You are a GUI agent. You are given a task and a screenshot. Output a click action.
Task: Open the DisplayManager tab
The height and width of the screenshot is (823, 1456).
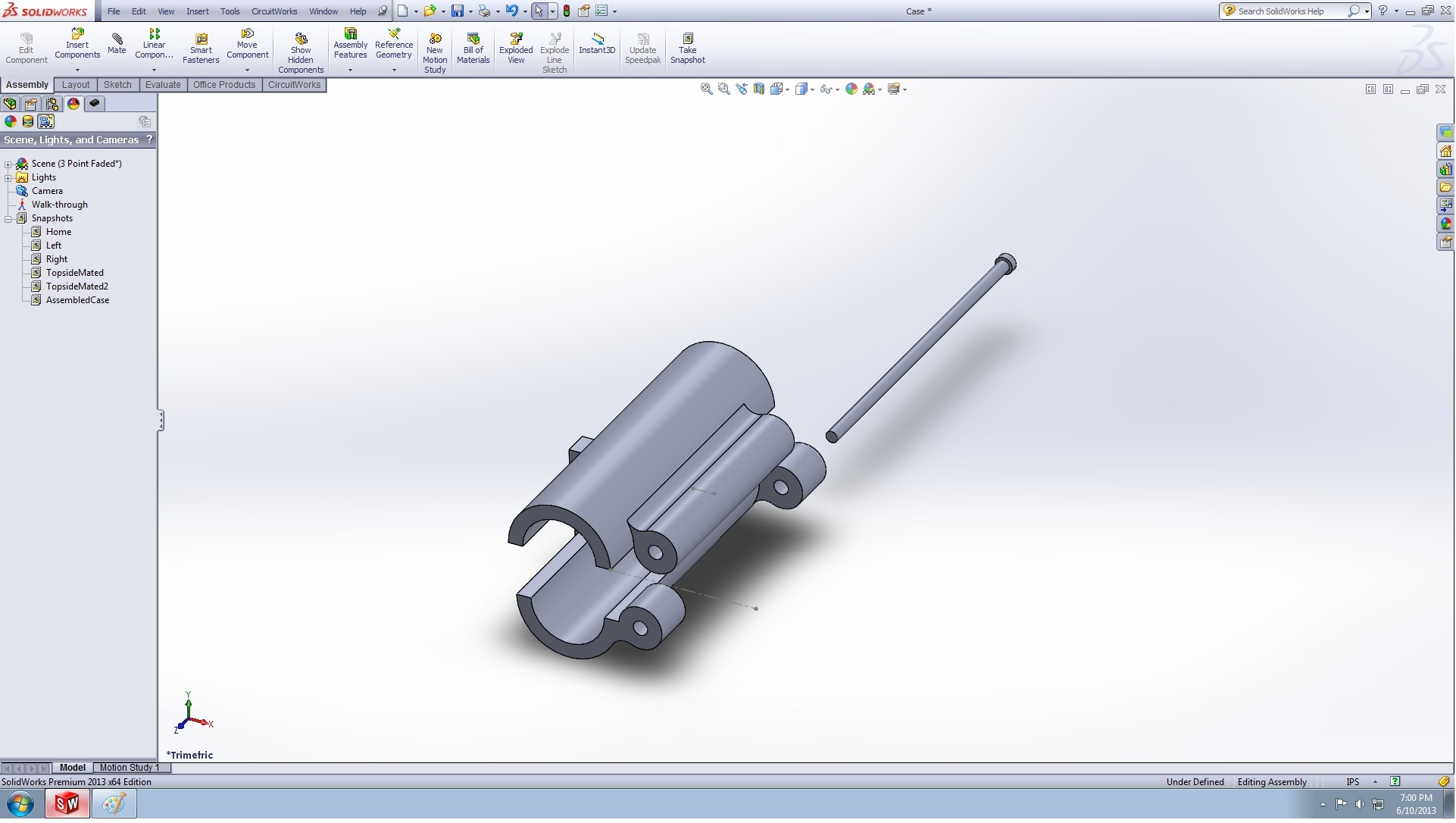point(73,104)
